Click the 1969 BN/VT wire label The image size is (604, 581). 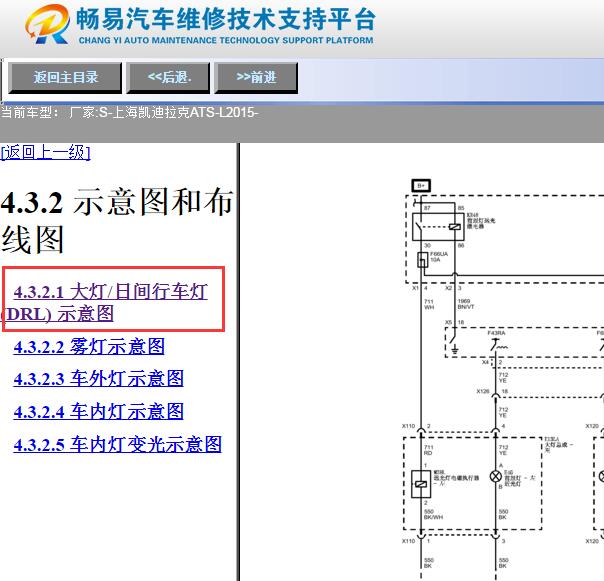(466, 304)
